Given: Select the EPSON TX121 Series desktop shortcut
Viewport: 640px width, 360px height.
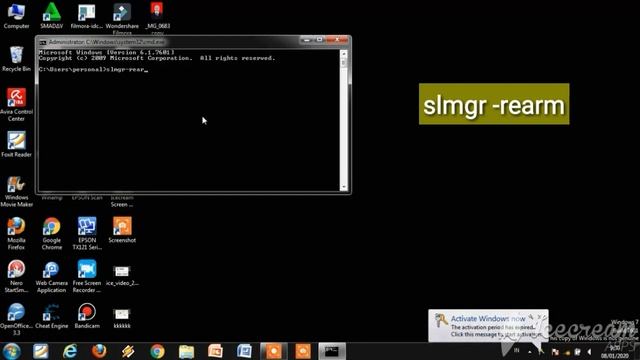Looking at the screenshot, I should coord(87,233).
